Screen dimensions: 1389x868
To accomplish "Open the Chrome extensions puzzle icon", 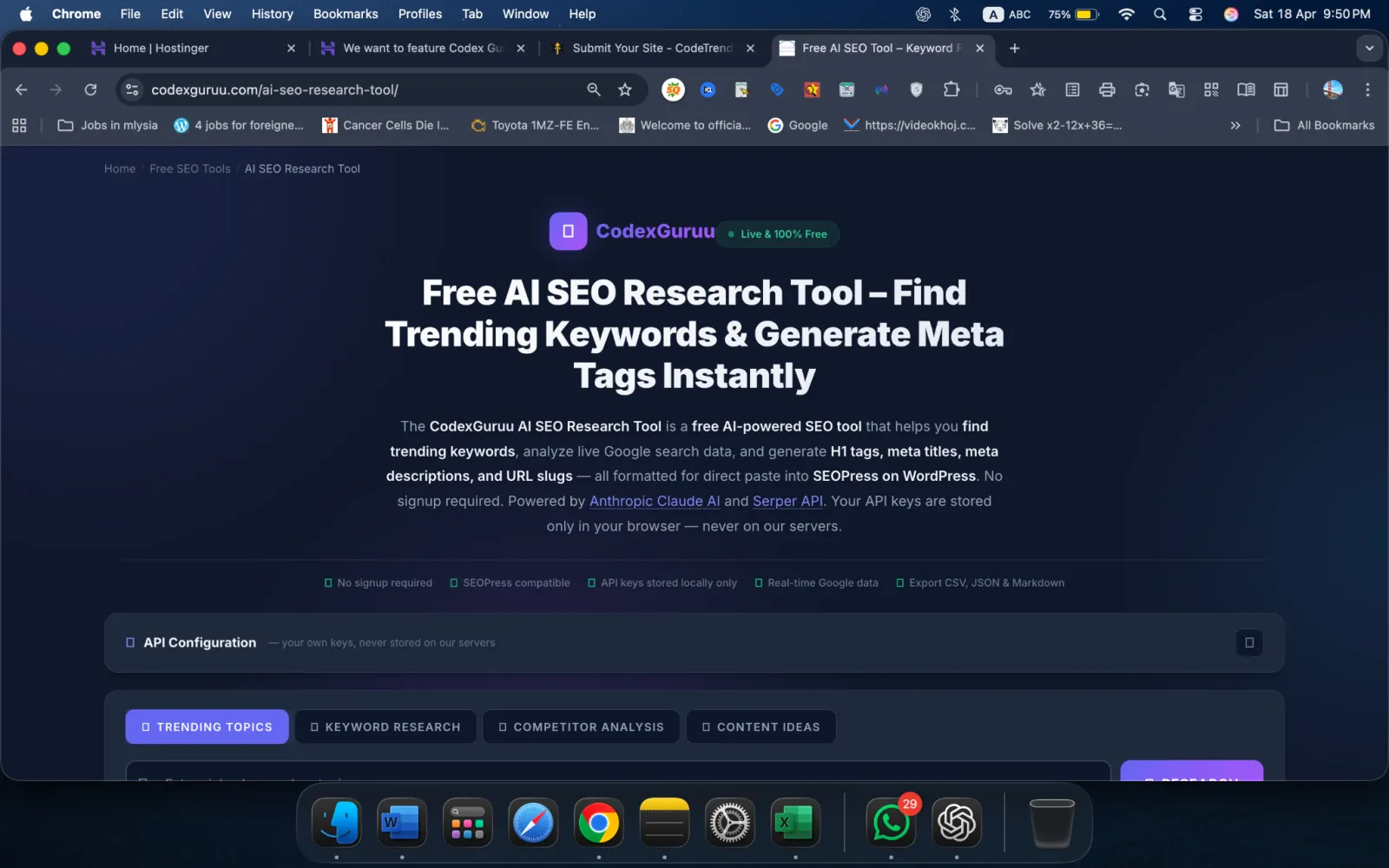I will coord(951,89).
